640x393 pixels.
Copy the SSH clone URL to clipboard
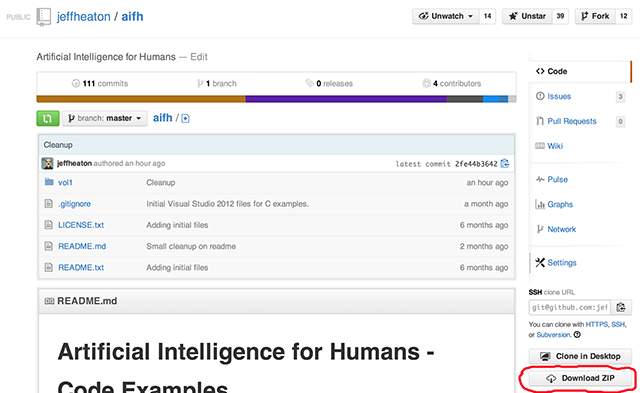click(621, 307)
